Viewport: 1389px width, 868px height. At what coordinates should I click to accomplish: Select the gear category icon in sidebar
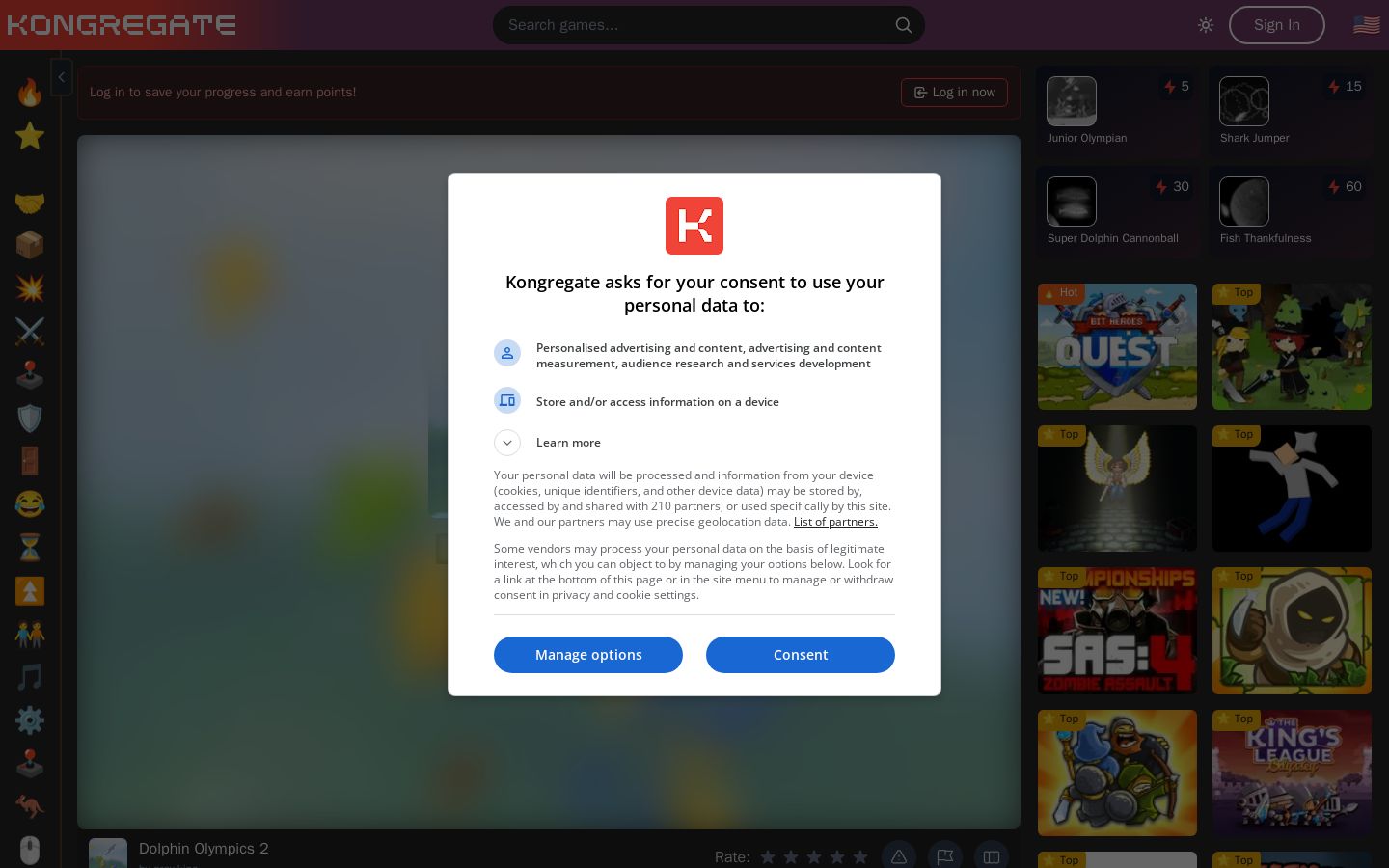[30, 720]
